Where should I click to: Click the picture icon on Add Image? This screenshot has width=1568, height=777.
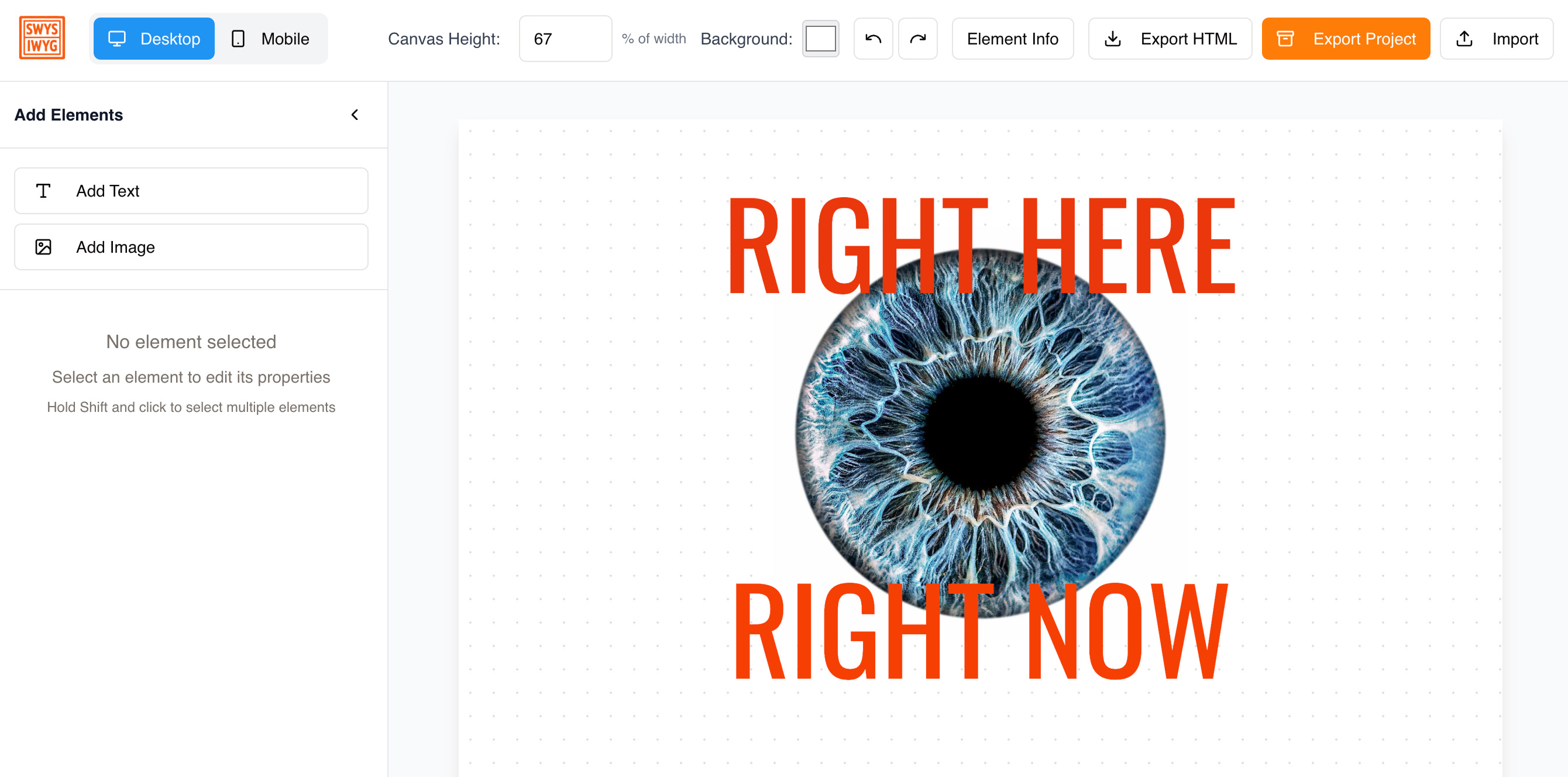click(43, 247)
